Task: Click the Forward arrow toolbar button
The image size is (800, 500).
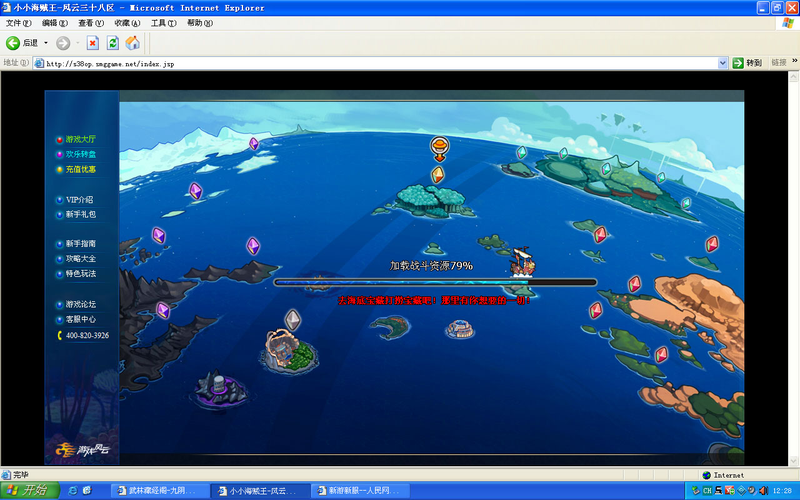Action: 63,43
